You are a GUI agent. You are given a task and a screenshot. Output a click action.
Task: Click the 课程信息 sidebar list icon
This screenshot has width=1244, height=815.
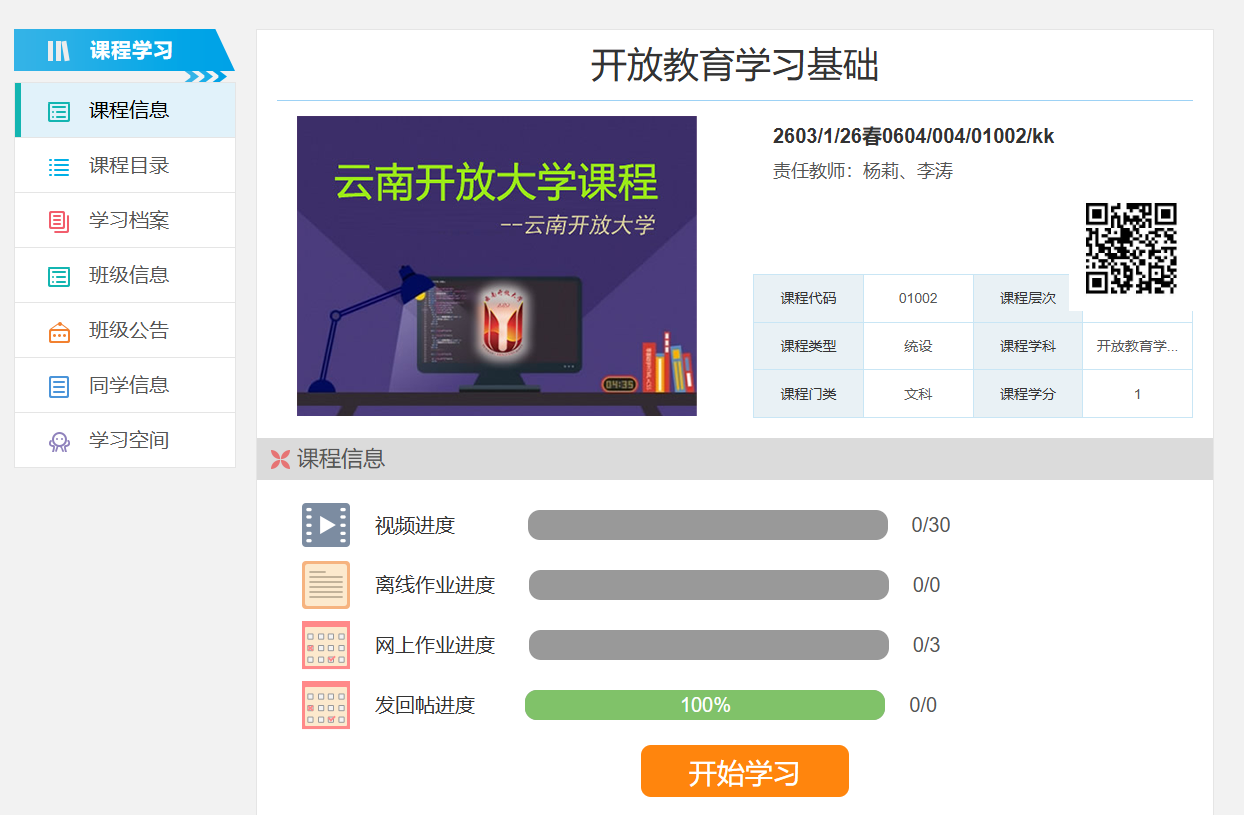click(59, 111)
